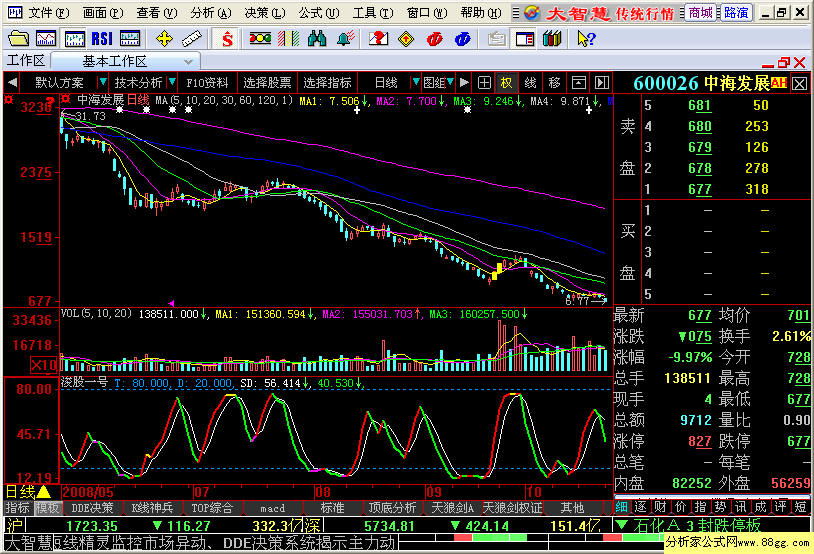The width and height of the screenshot is (814, 554).
Task: Open the 画面(P) menu
Action: pyautogui.click(x=103, y=12)
